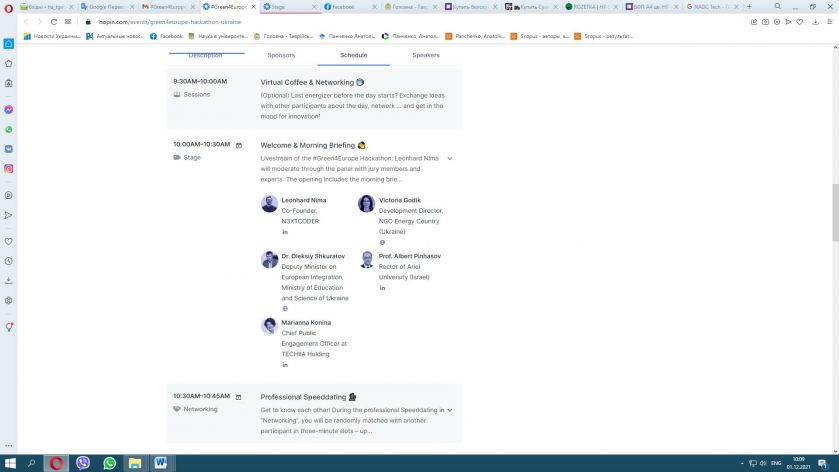Add Professional Speeddating to calendar
The image size is (839, 472).
pos(239,397)
